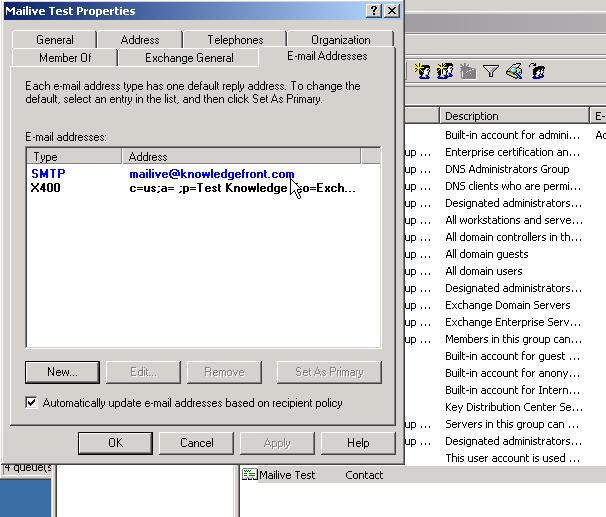Click the grayed new organizational unit icon
Image resolution: width=606 pixels, height=517 pixels.
[468, 71]
